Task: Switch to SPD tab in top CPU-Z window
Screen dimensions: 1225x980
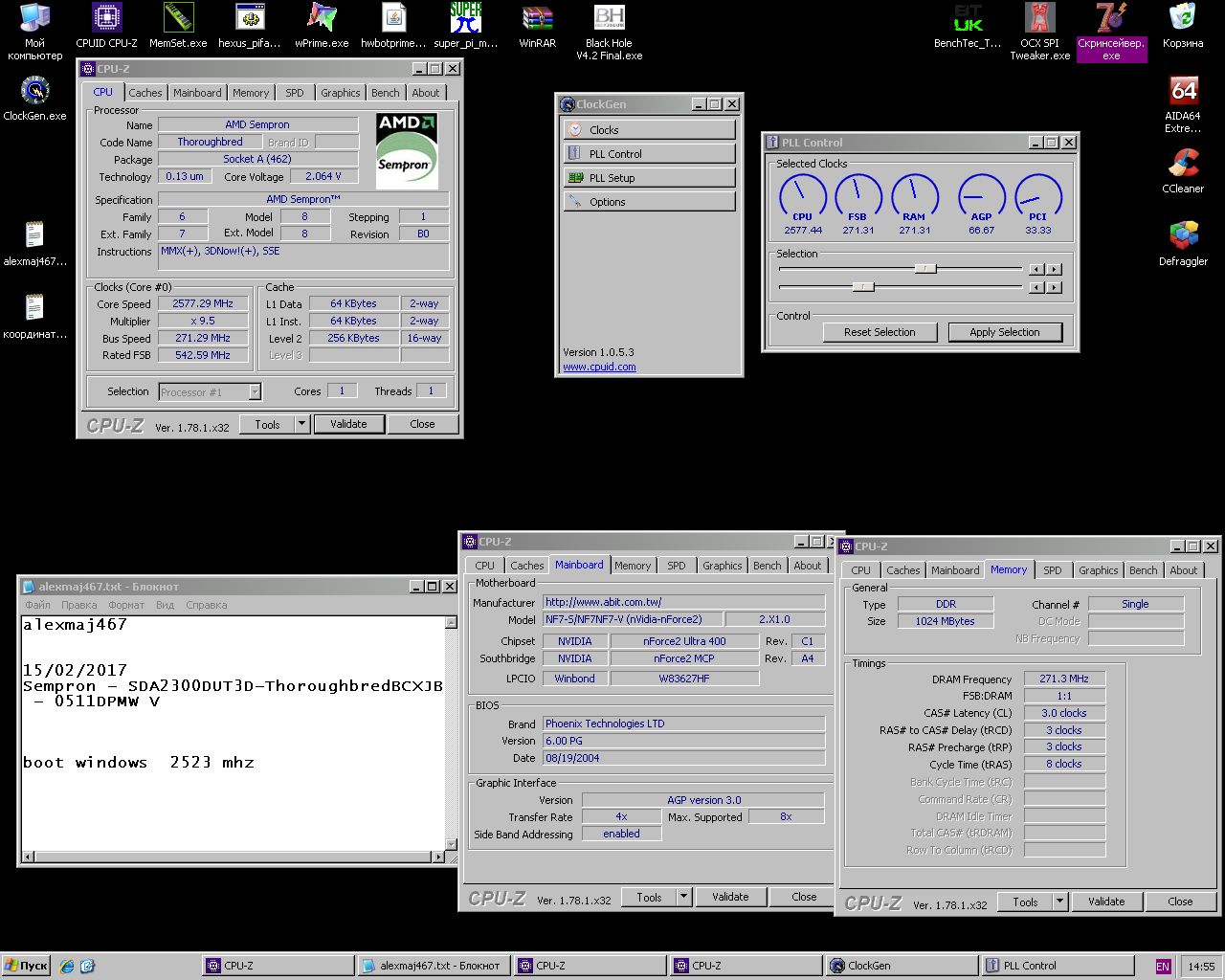Action: tap(295, 93)
